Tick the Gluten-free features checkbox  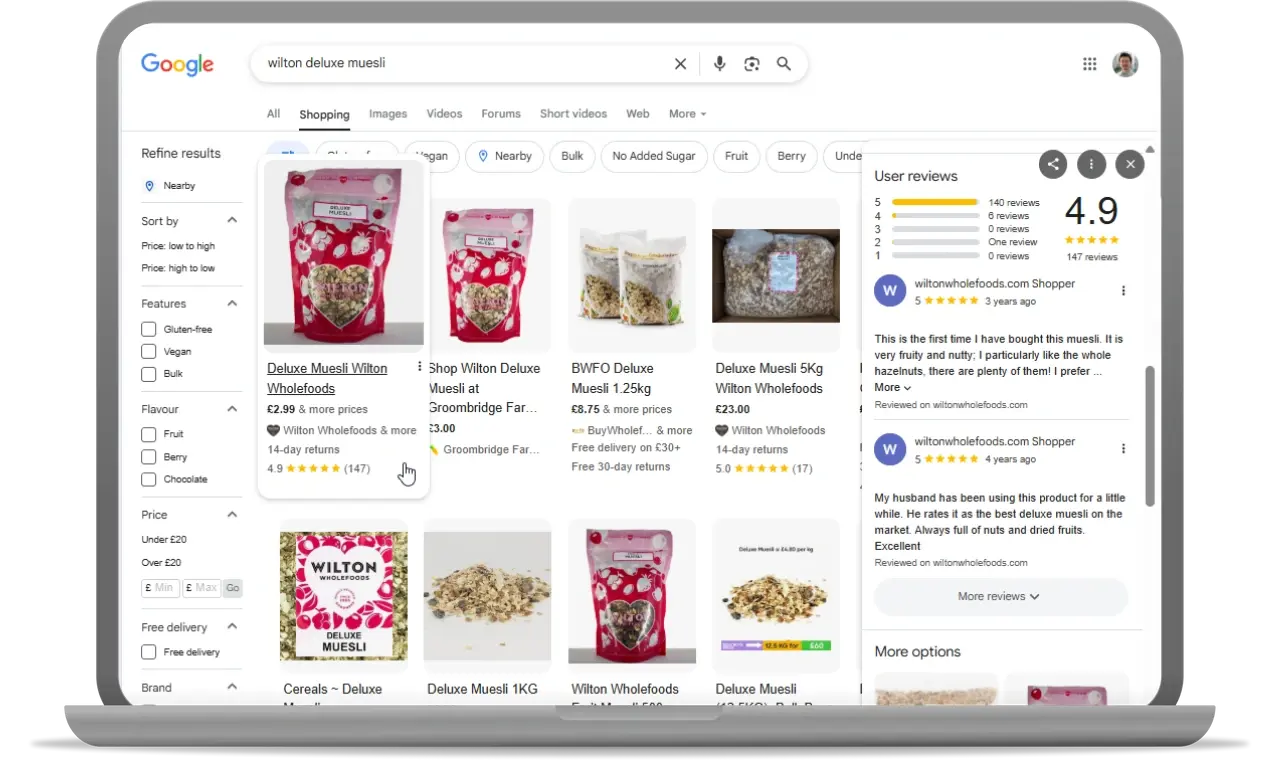tap(148, 329)
